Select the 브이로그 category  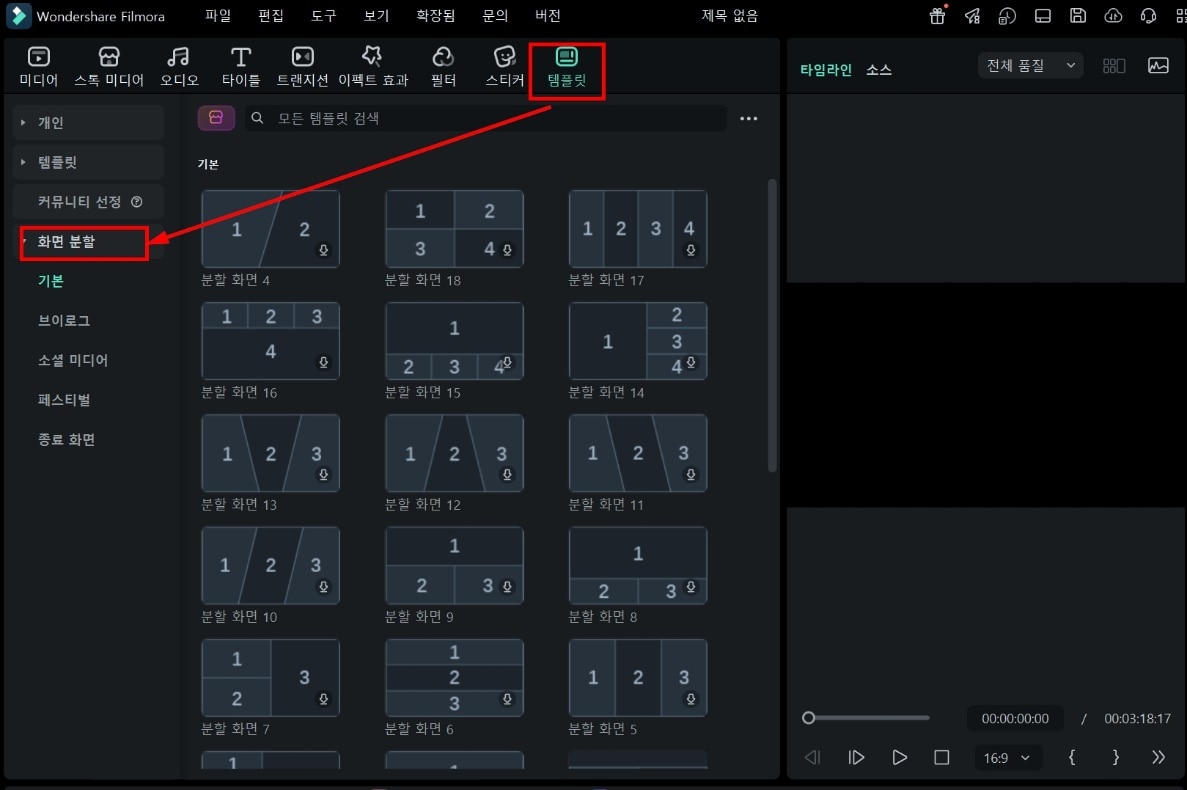[x=64, y=321]
